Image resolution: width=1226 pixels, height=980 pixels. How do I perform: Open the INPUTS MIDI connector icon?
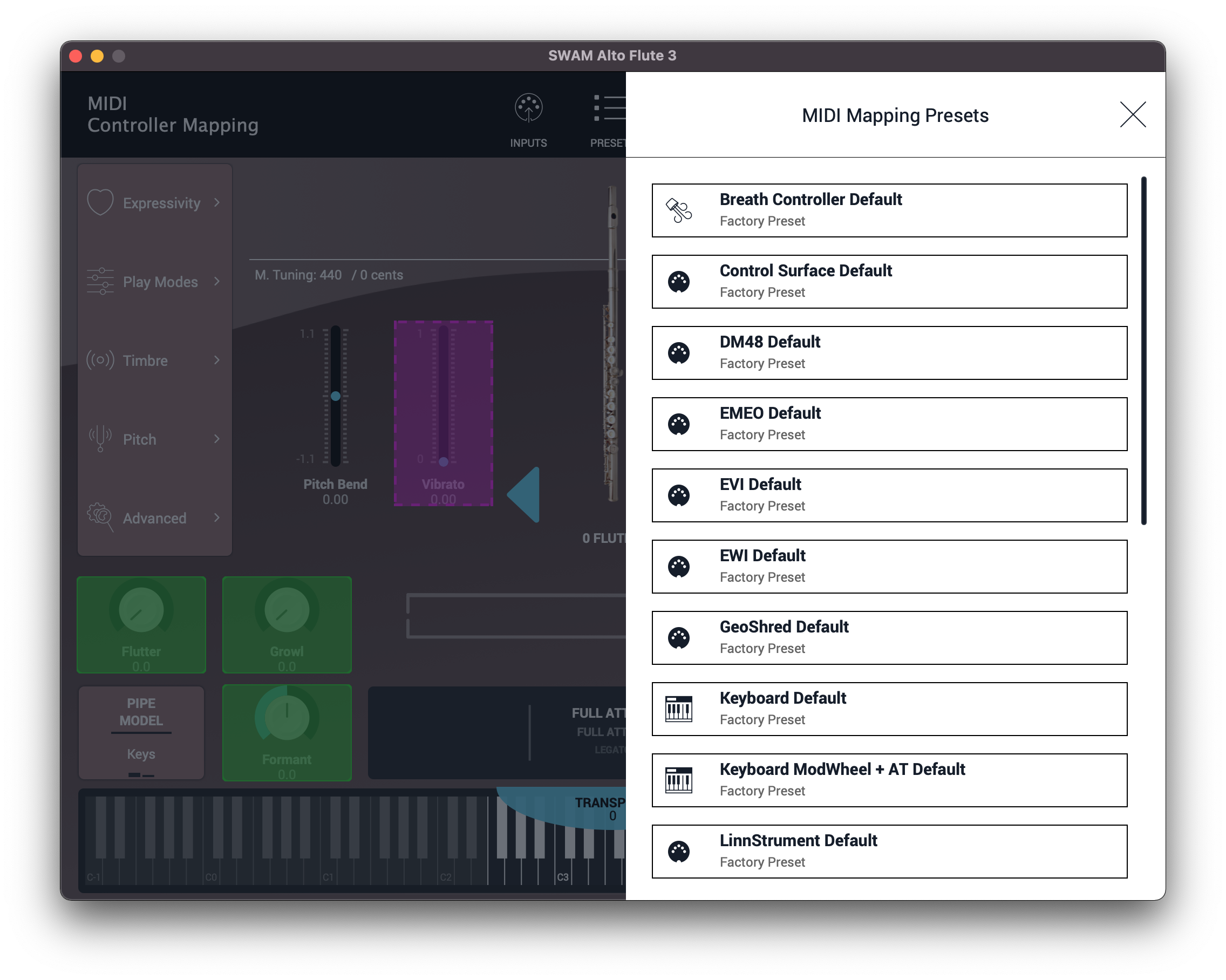coord(528,108)
